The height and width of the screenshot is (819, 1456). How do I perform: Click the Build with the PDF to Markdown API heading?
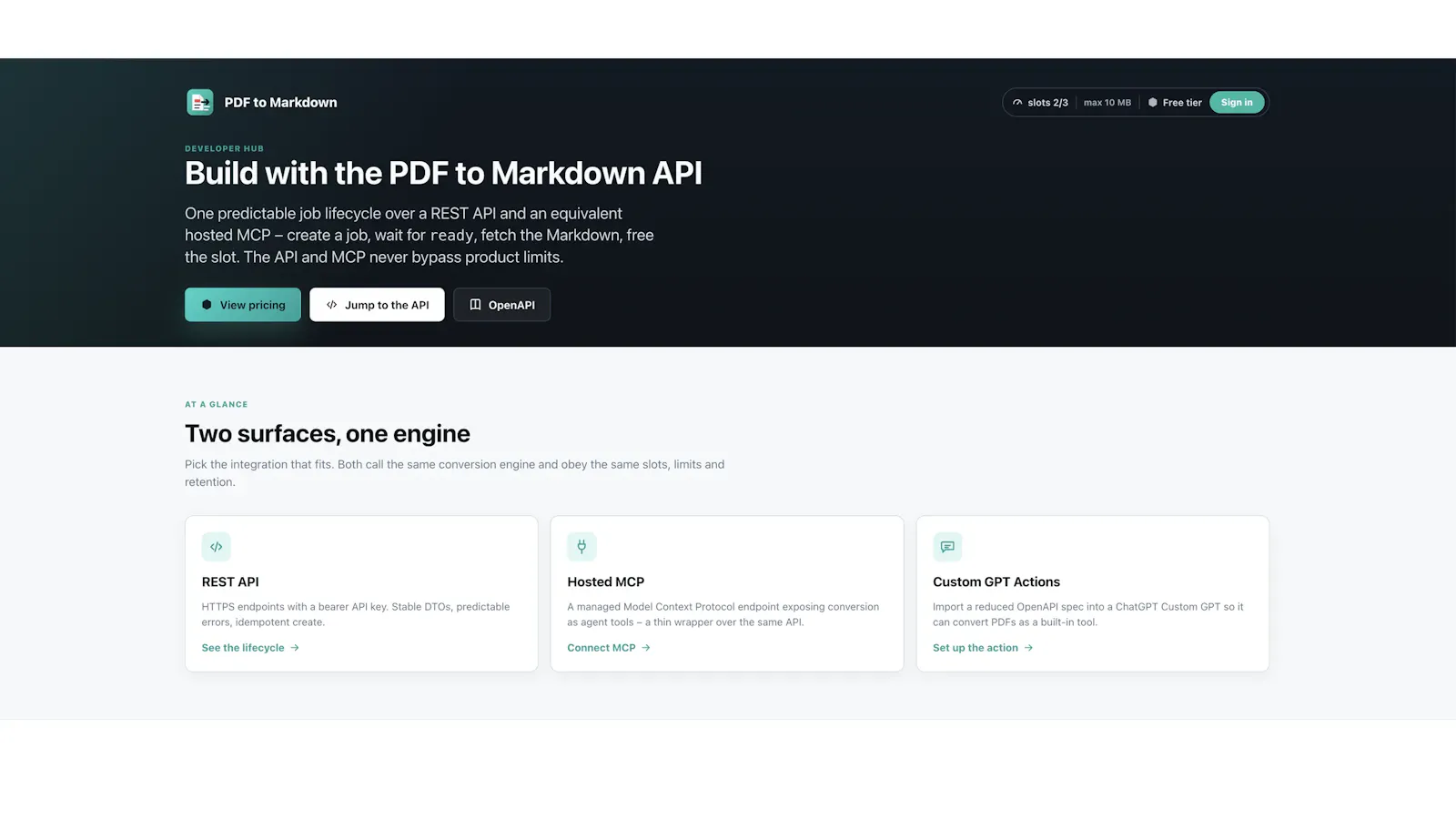pyautogui.click(x=443, y=173)
